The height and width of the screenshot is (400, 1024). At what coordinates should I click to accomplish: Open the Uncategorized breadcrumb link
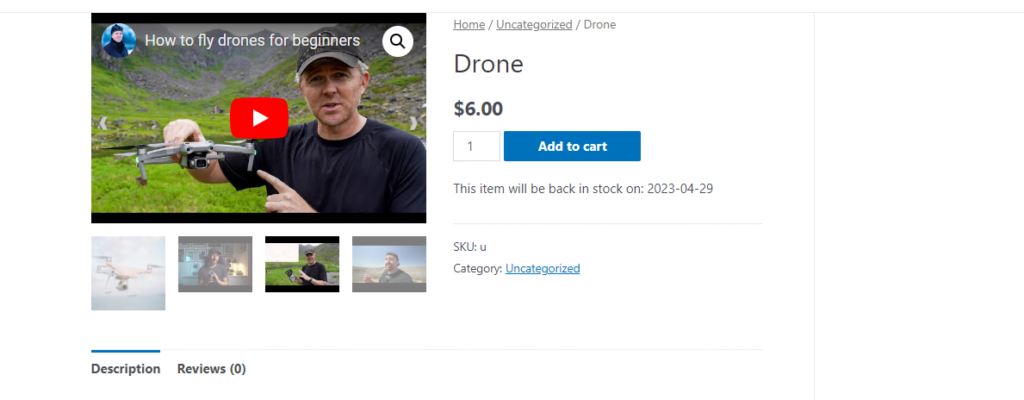[x=534, y=24]
